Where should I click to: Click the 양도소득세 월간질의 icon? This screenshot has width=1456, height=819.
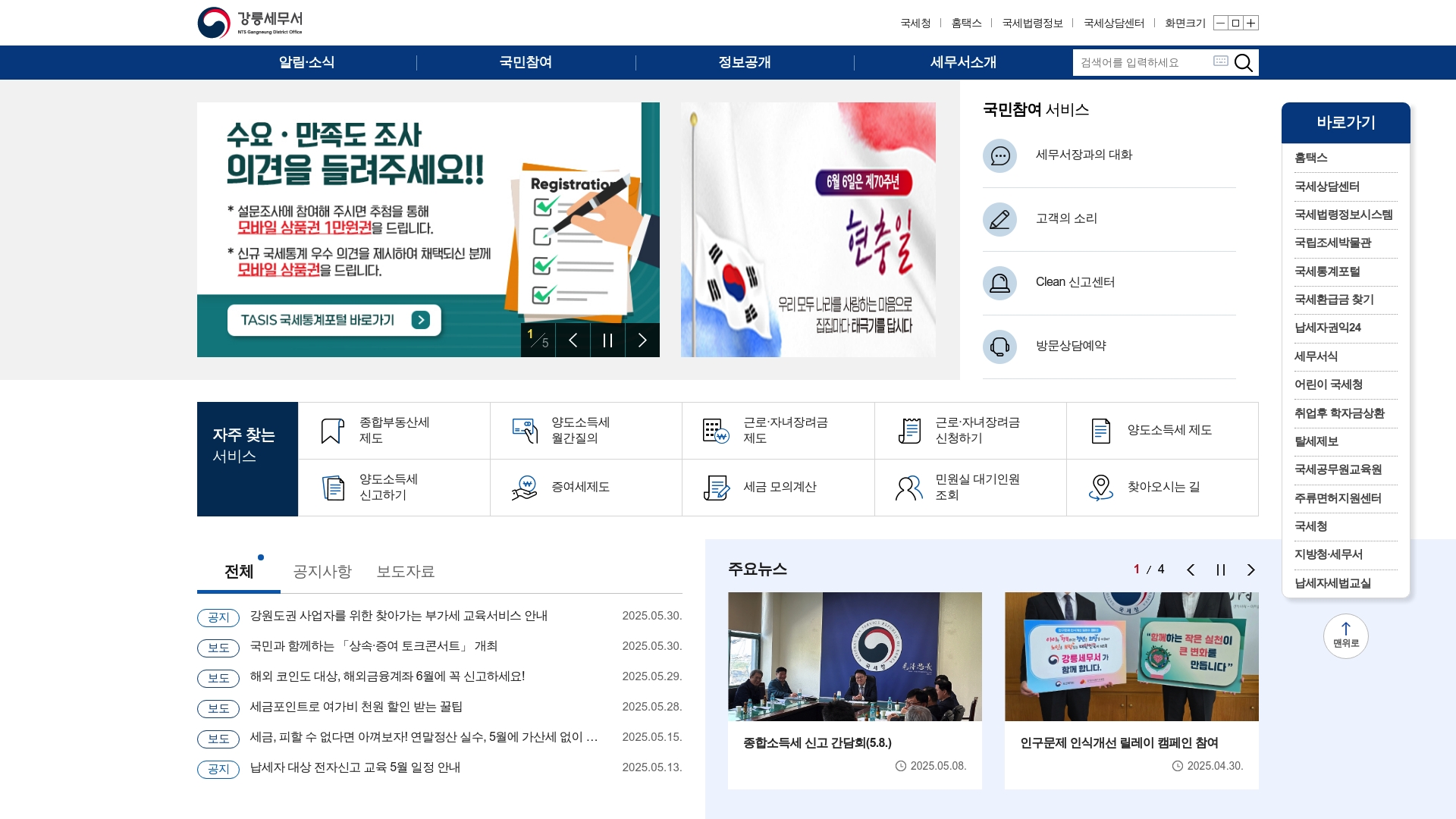click(525, 431)
